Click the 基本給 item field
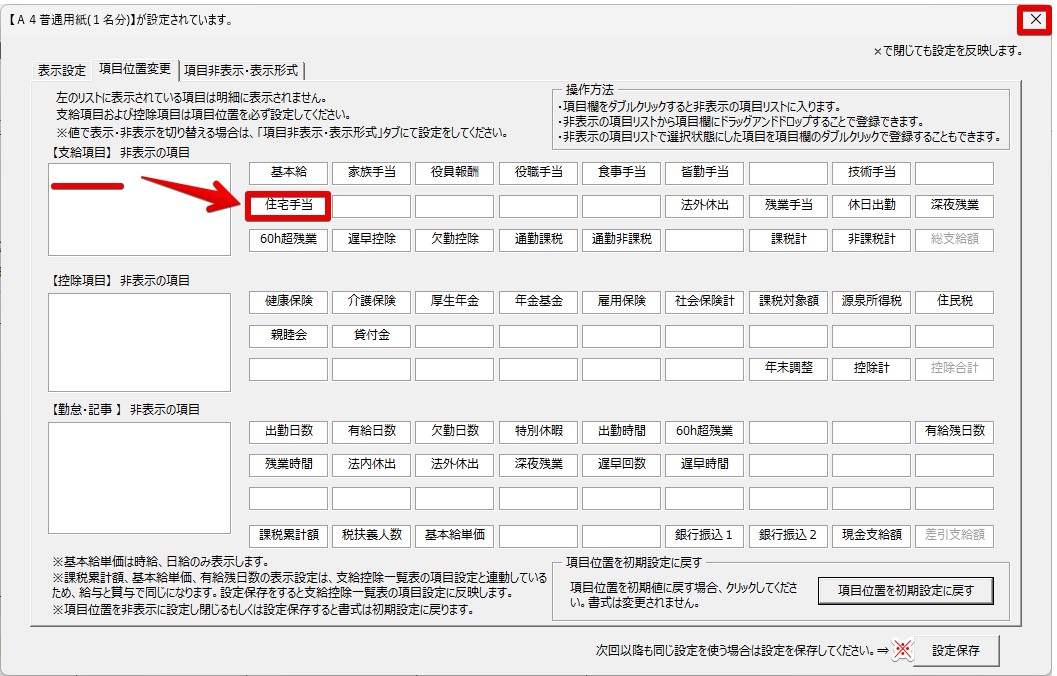The image size is (1057, 676). [x=288, y=173]
